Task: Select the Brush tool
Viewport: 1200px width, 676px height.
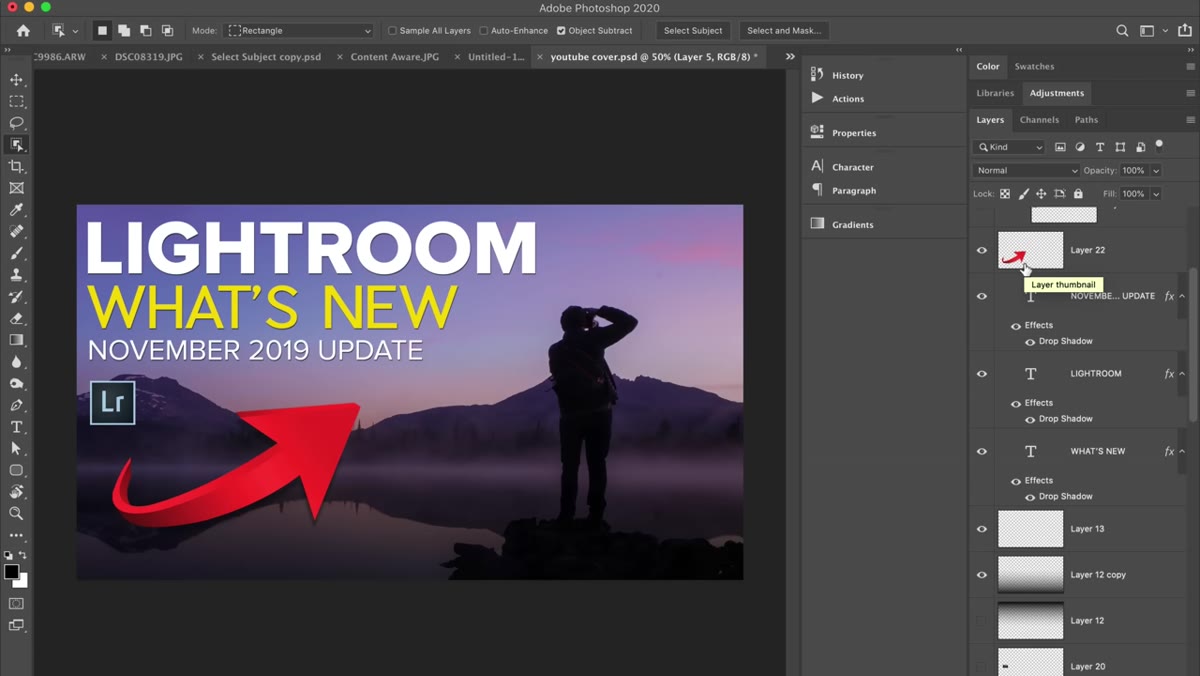Action: click(16, 253)
